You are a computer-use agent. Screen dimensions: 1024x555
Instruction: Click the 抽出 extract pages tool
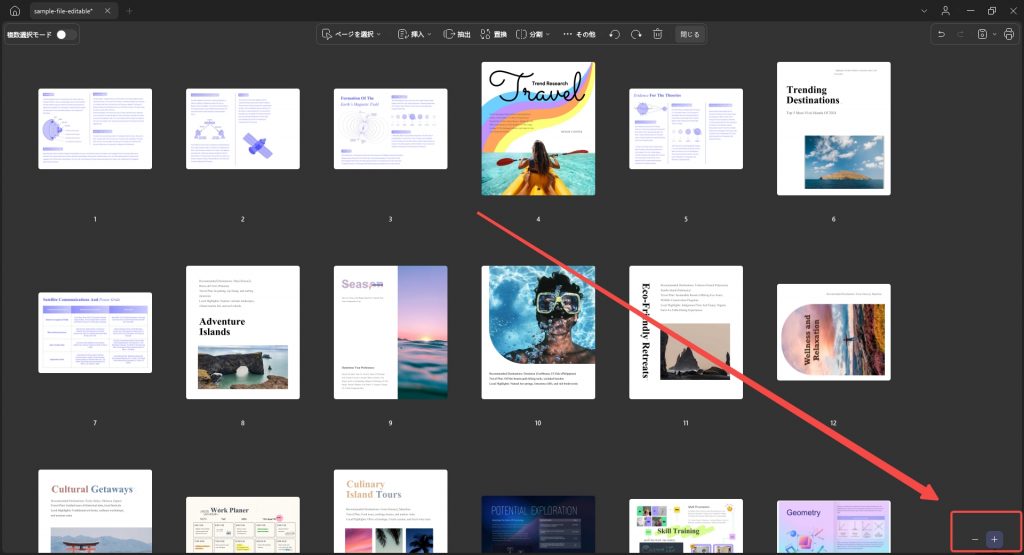click(x=456, y=35)
